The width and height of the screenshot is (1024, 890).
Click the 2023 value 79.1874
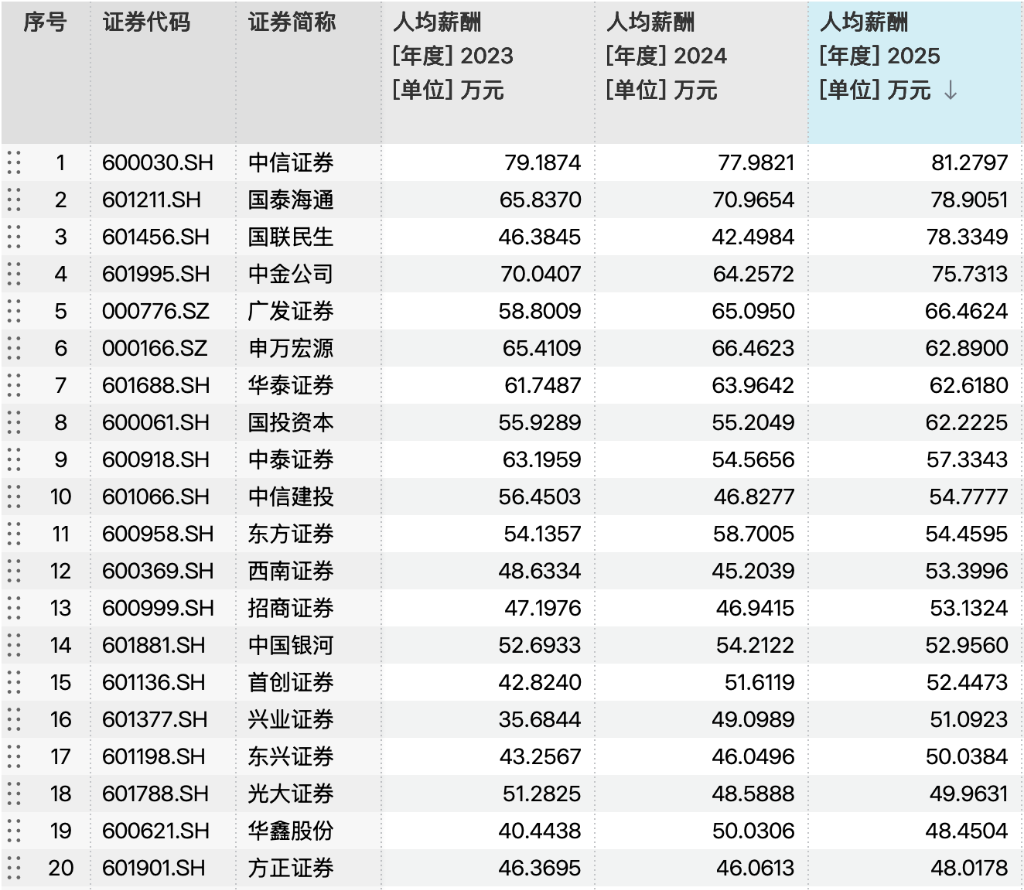[x=543, y=163]
